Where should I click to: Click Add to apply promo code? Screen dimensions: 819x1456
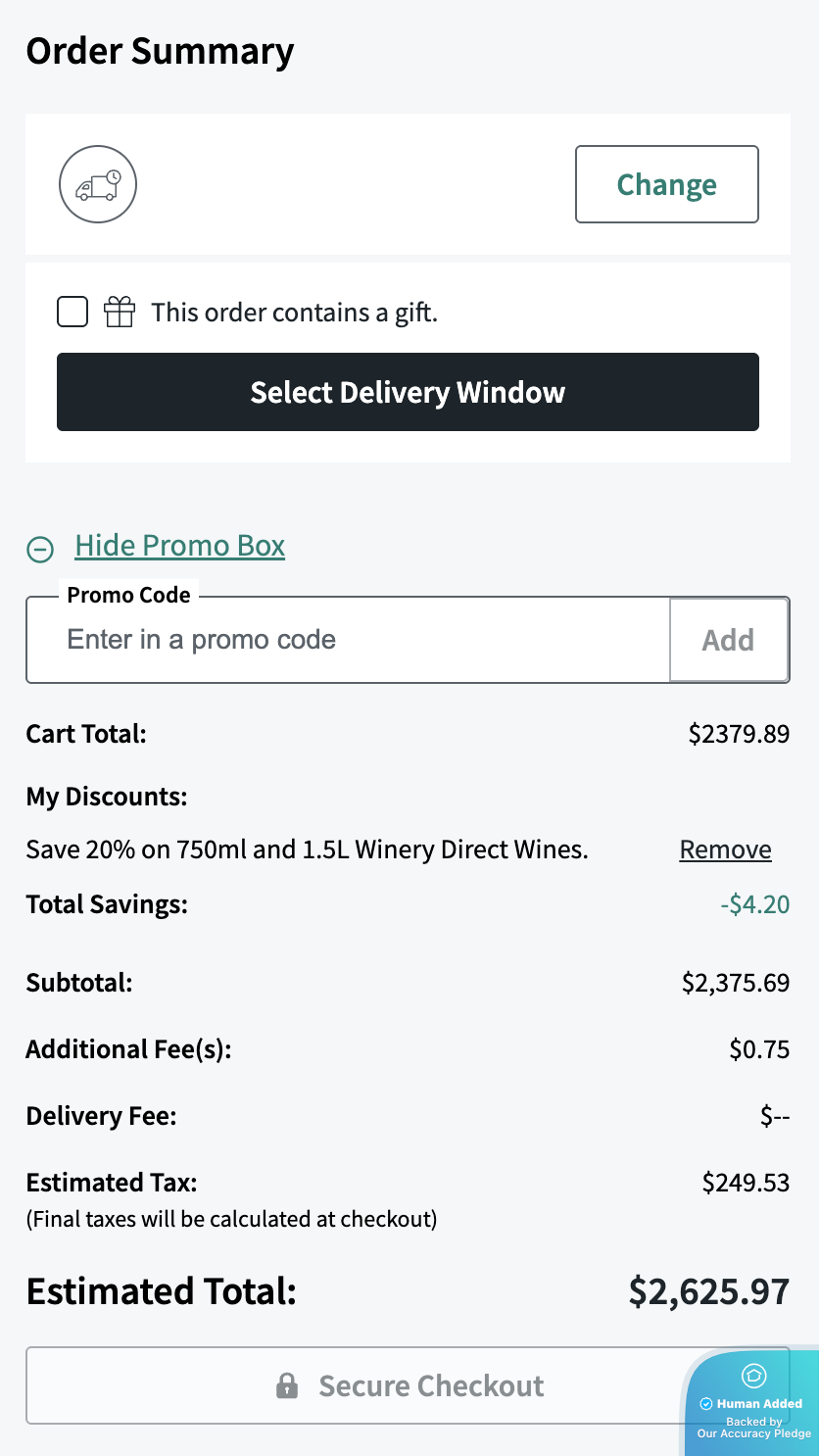(x=728, y=639)
